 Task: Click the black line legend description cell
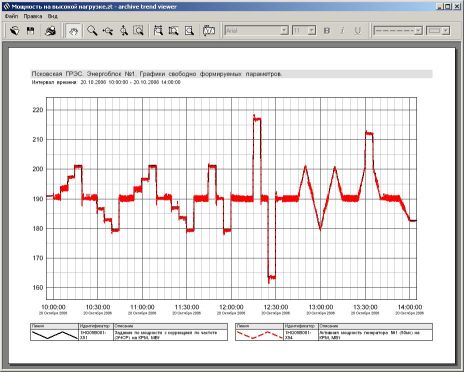point(171,335)
